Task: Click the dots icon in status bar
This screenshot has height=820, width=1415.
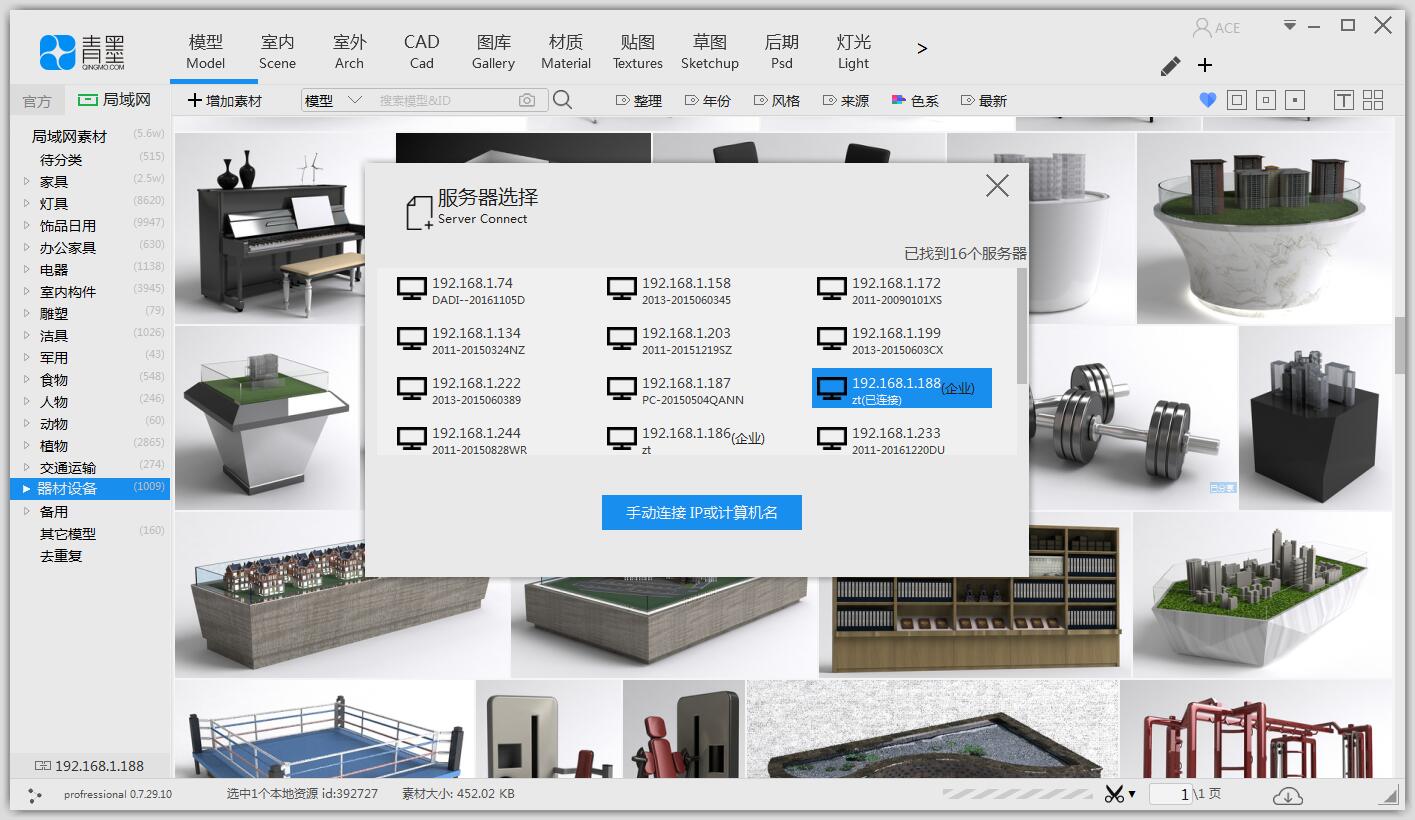Action: click(x=35, y=795)
